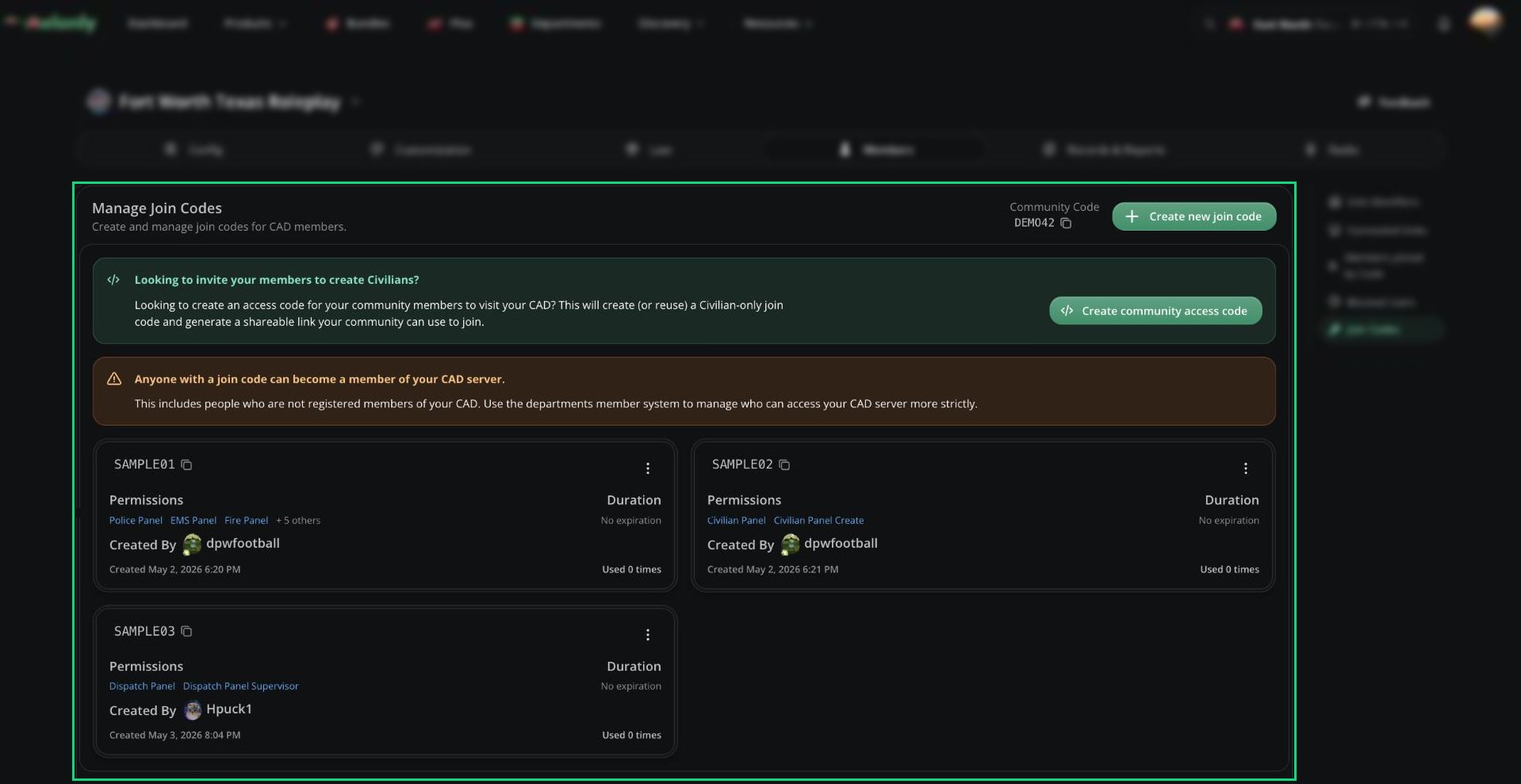Click the DEM042 community code text
Screen dimensions: 1521x784
click(x=1034, y=223)
